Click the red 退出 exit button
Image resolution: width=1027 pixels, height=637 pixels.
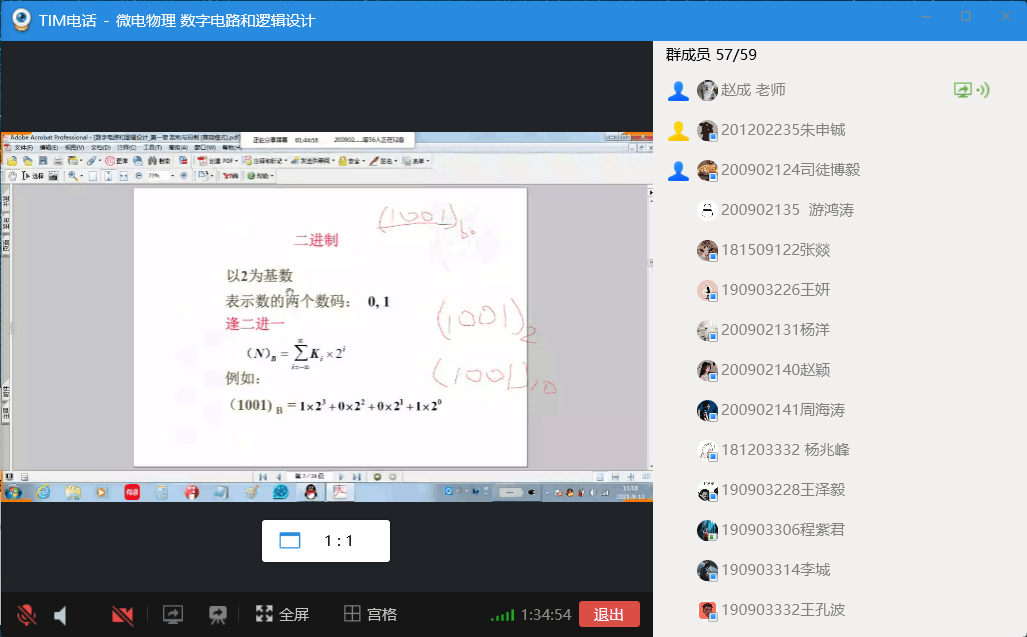pos(609,614)
